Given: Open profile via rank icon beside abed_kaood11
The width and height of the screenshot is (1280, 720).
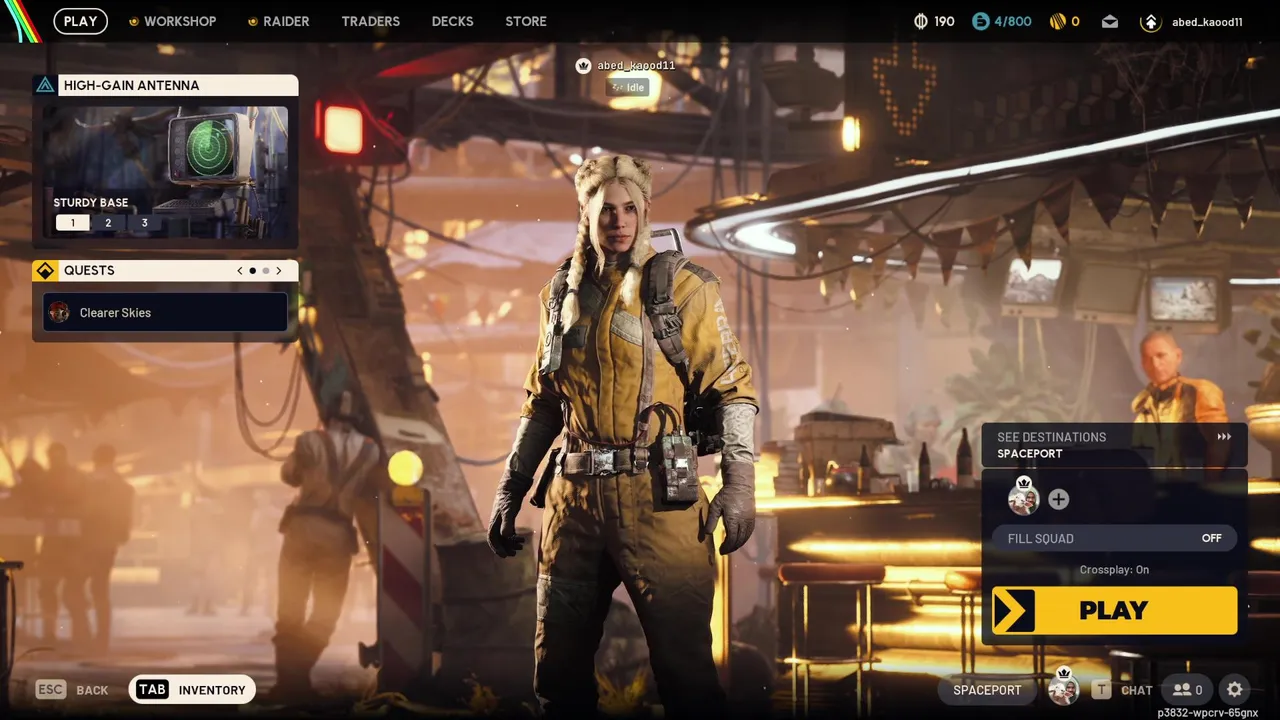Looking at the screenshot, I should point(1150,21).
